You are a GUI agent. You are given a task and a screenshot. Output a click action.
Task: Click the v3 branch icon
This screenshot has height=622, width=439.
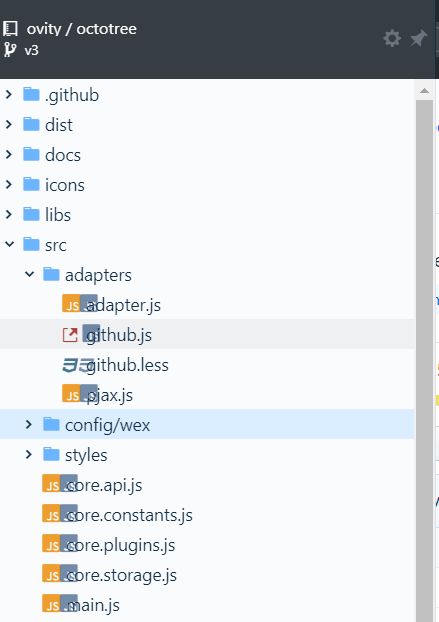coord(10,50)
